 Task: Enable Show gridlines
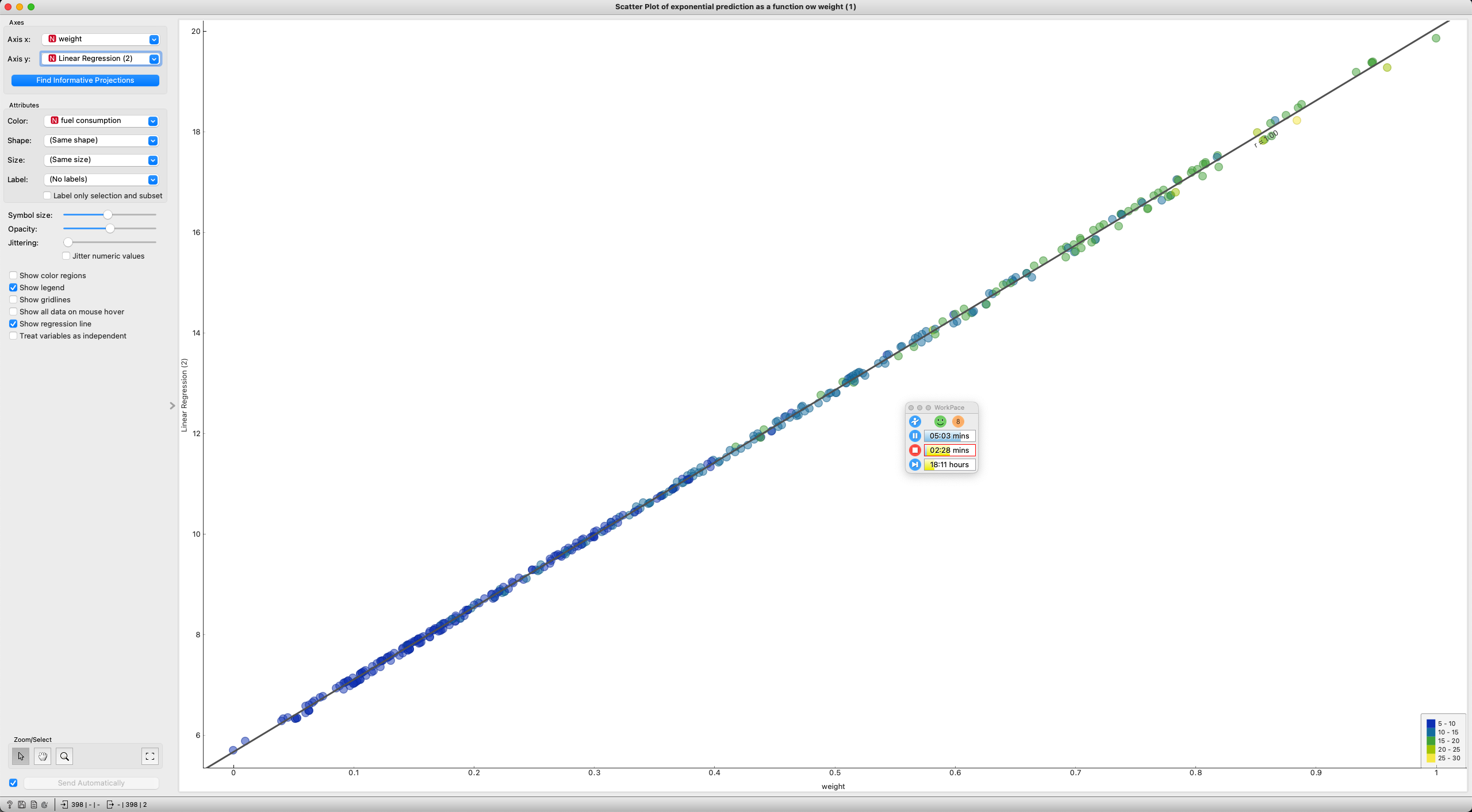click(13, 299)
